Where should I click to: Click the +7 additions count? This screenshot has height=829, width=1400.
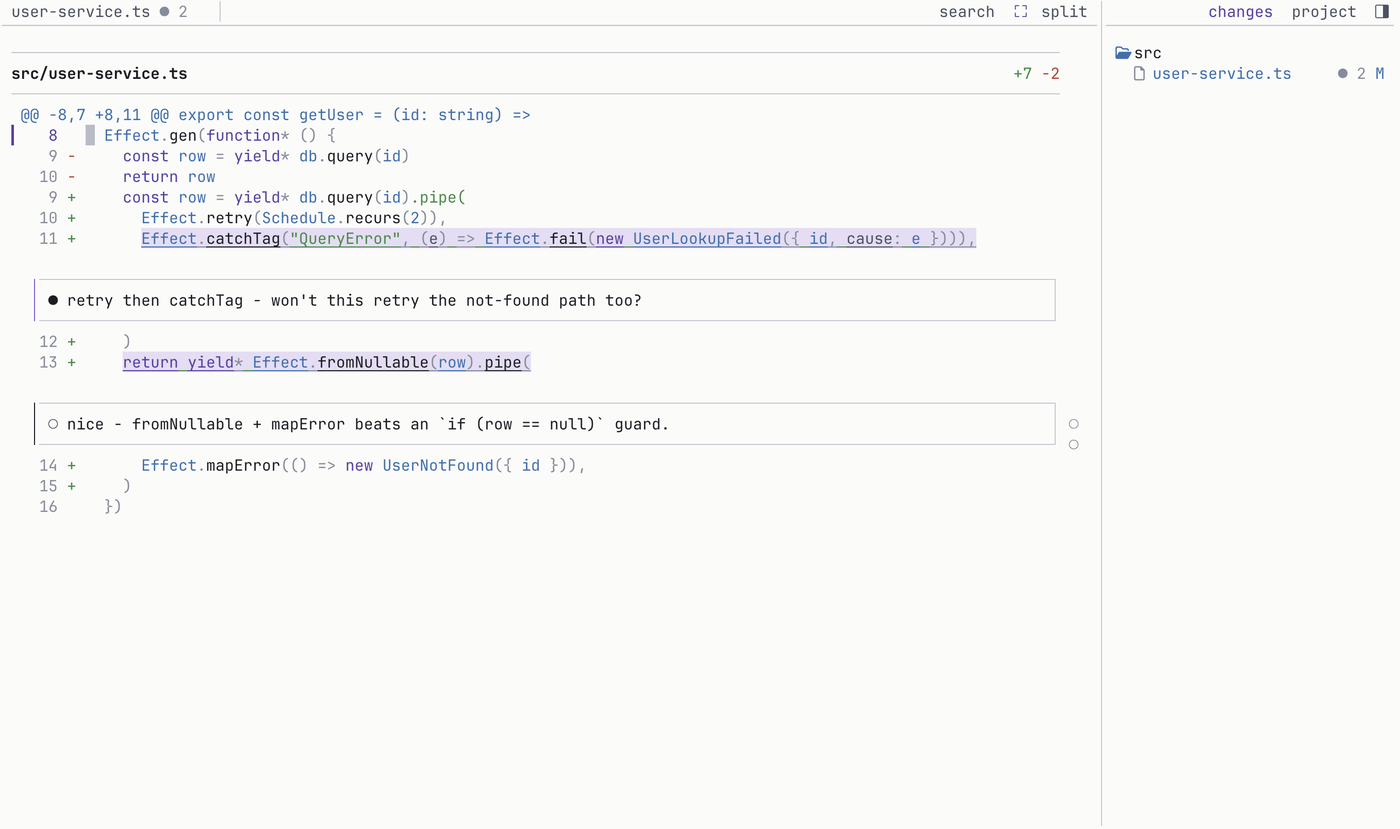tap(1022, 74)
